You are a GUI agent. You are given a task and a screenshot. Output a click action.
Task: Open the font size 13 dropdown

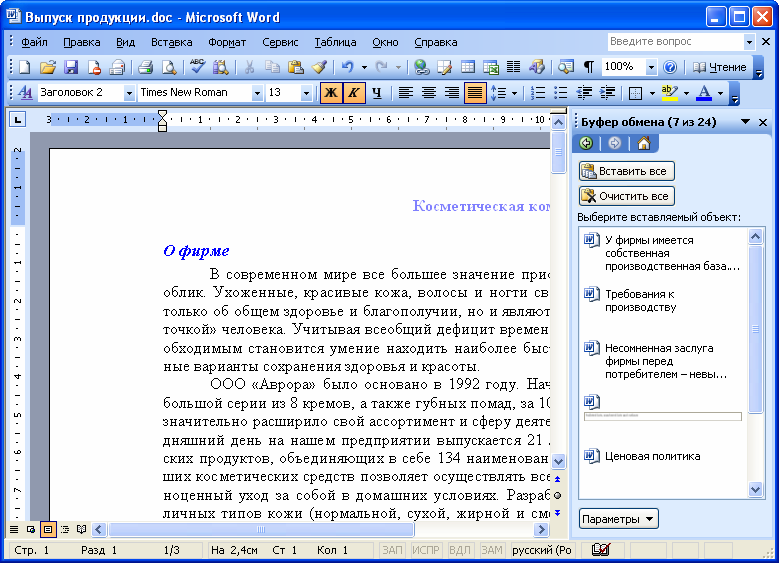coord(306,93)
